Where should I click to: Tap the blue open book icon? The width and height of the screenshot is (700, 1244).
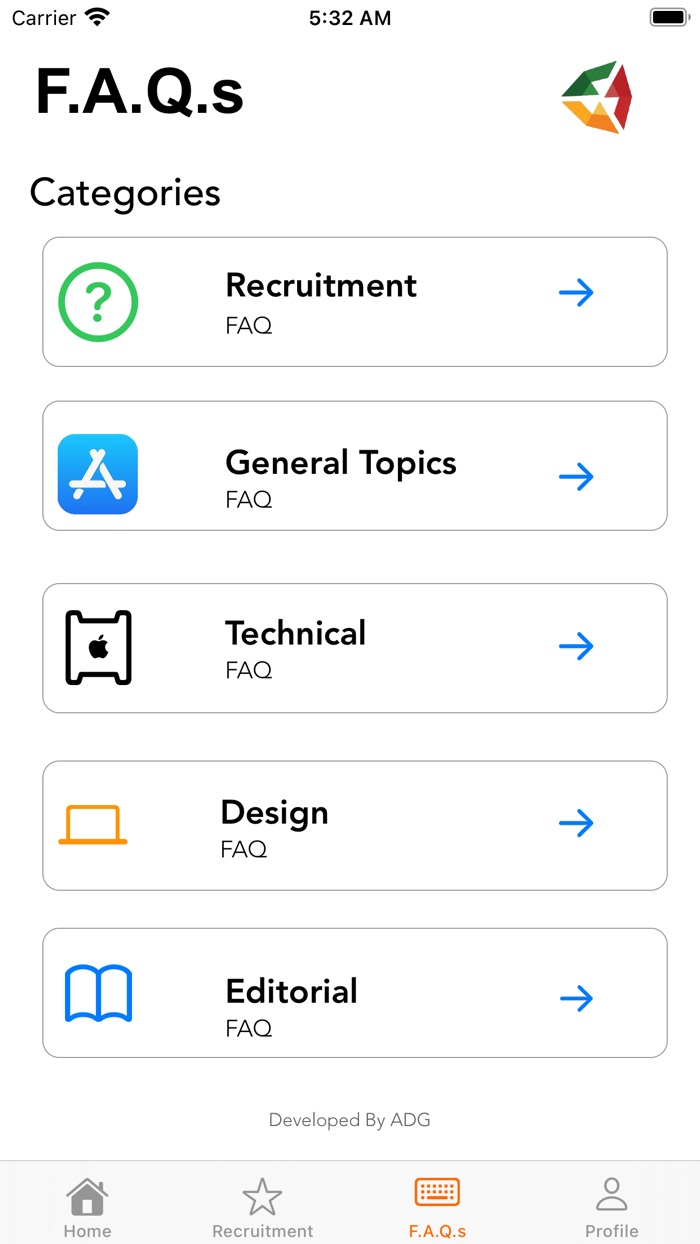click(98, 994)
